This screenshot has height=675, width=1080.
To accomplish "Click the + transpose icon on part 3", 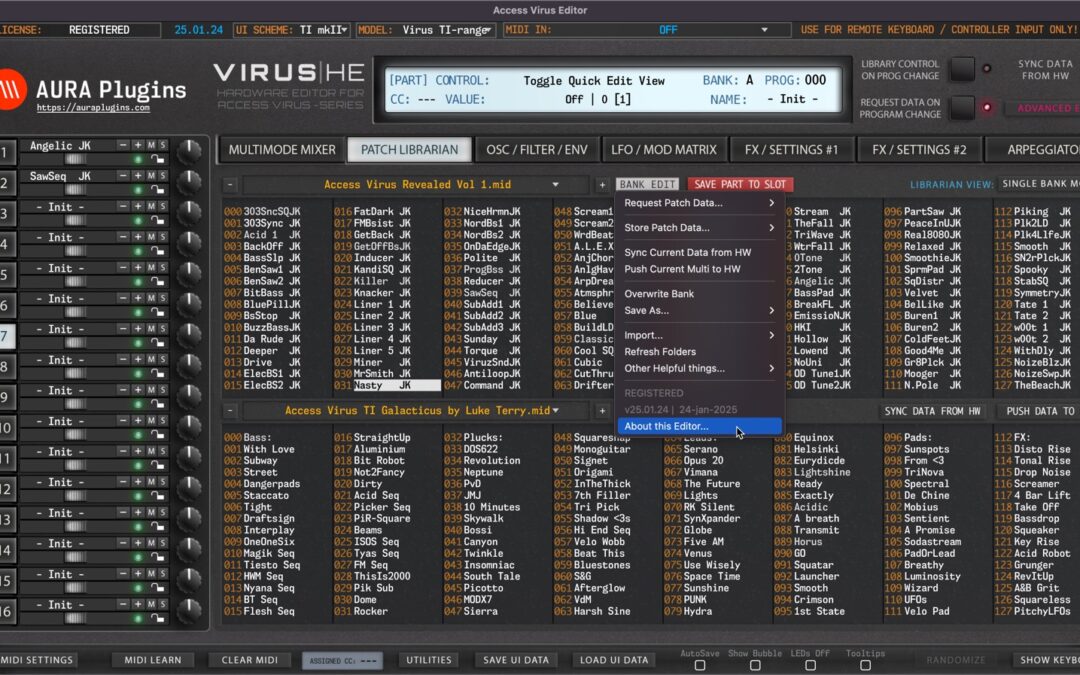I will (x=137, y=207).
